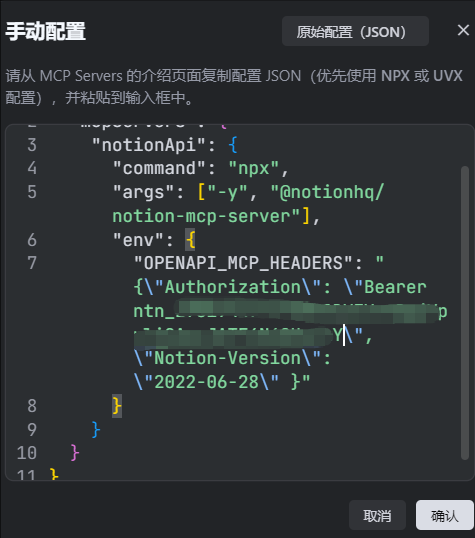This screenshot has width=475, height=538.
Task: Click notion-mcp-server text on wrapped line
Action: point(201,216)
